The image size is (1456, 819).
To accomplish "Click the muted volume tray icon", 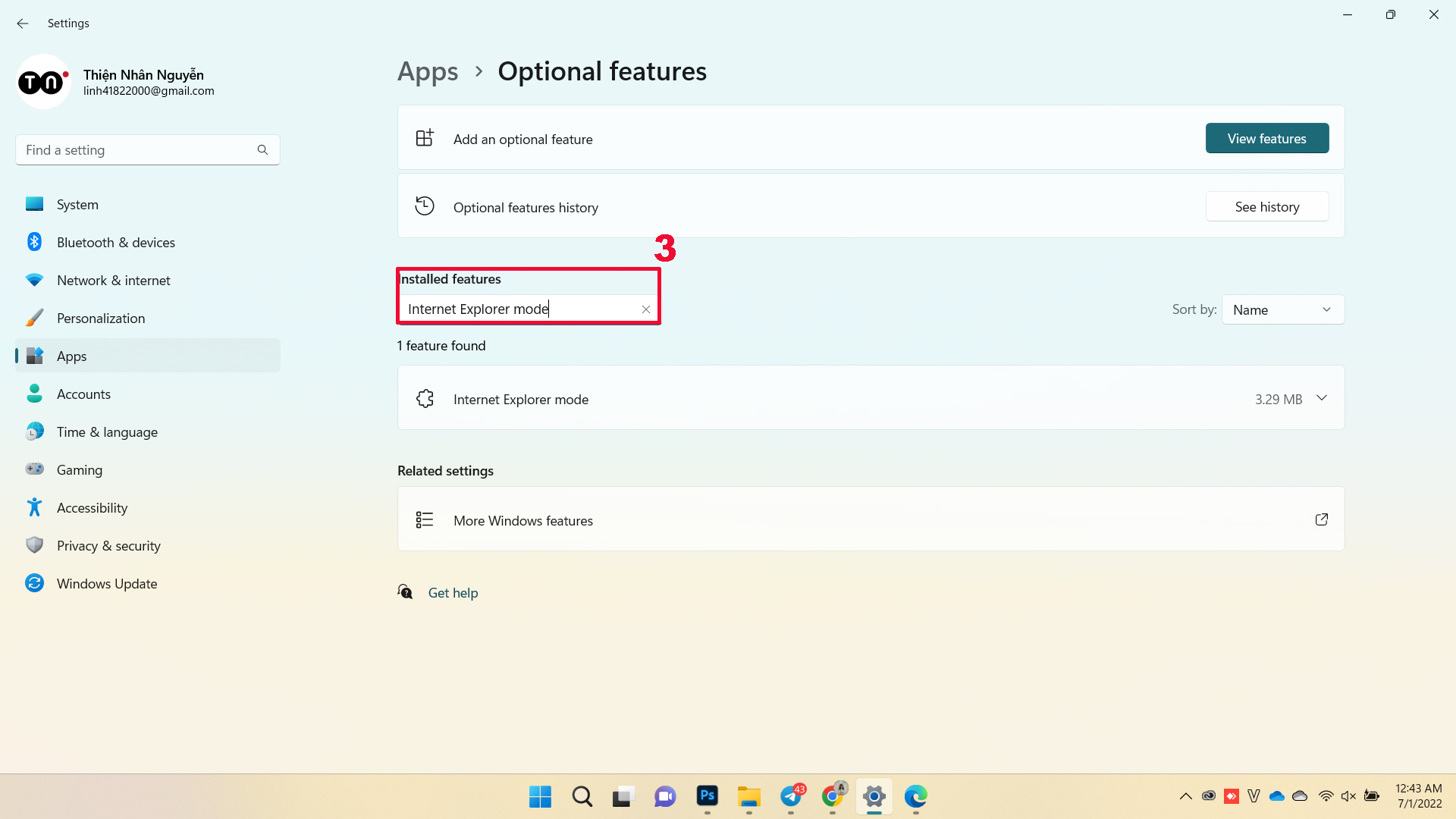I will [1348, 796].
